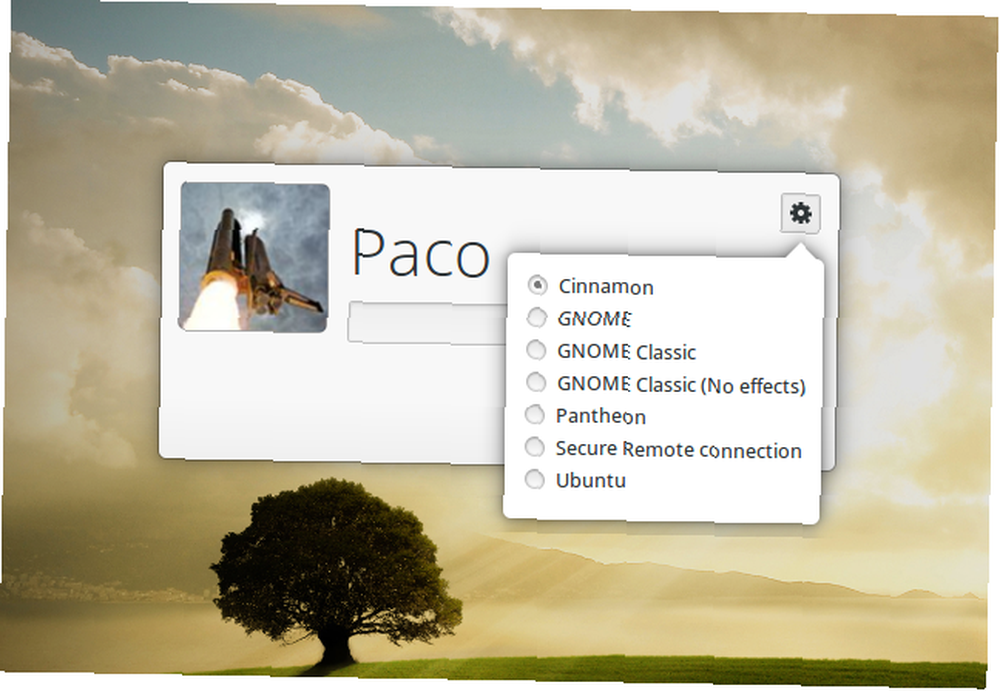Image resolution: width=1000 pixels, height=691 pixels.
Task: Pick the Secure Remote connection radio button
Action: pyautogui.click(x=535, y=447)
